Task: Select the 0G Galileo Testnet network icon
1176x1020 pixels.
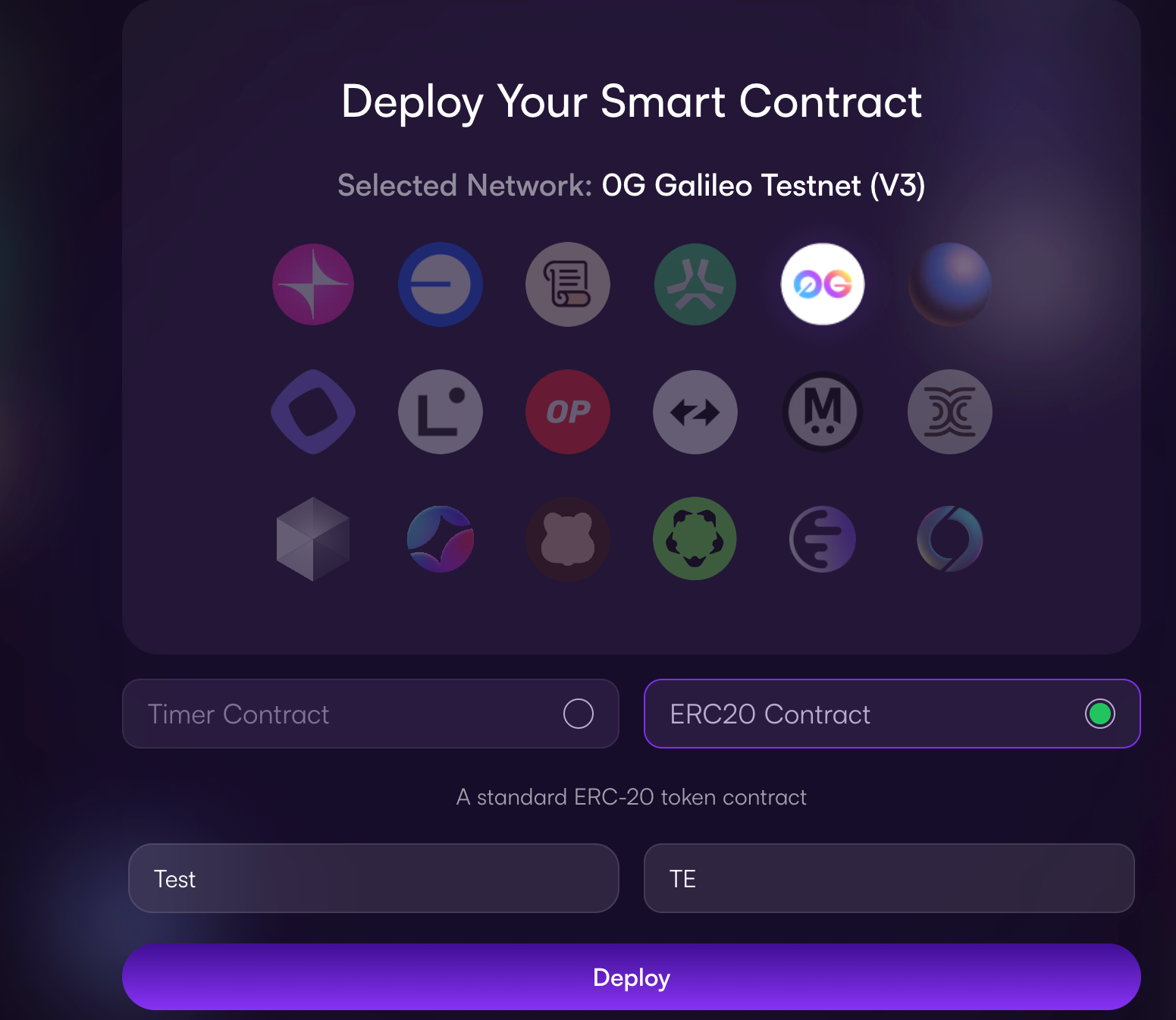Action: tap(822, 284)
